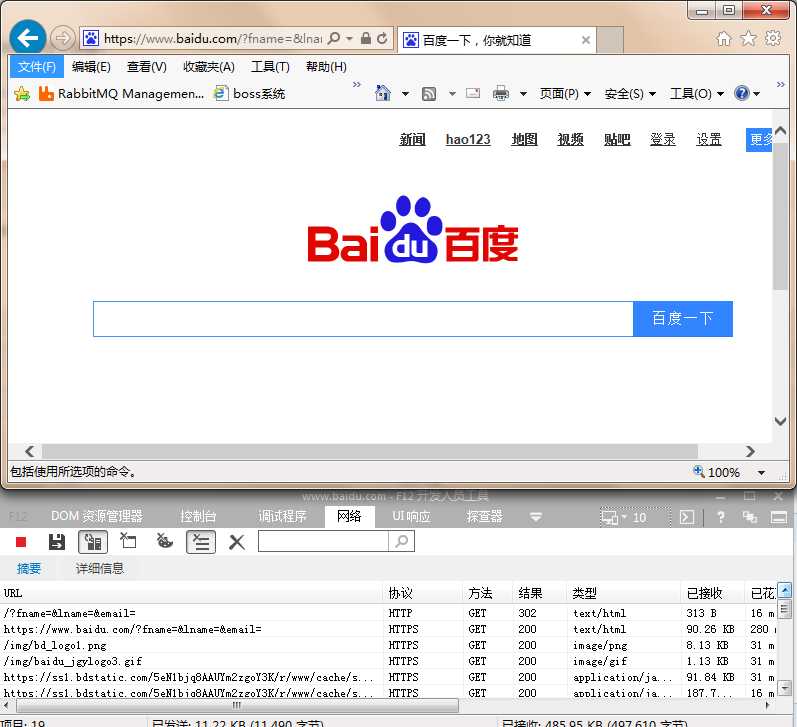Click the clear cookies icon
Screen dimensions: 797x727
click(164, 541)
